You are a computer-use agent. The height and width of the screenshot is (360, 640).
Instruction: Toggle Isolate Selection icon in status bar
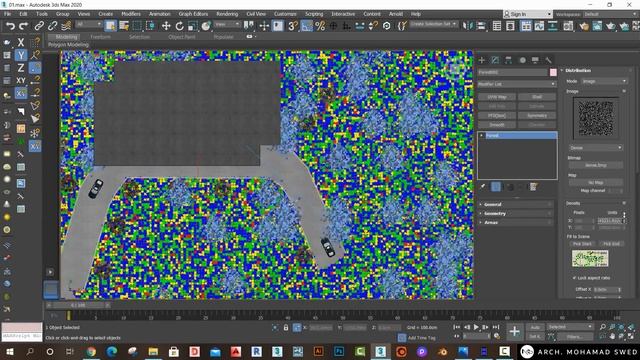pos(275,327)
